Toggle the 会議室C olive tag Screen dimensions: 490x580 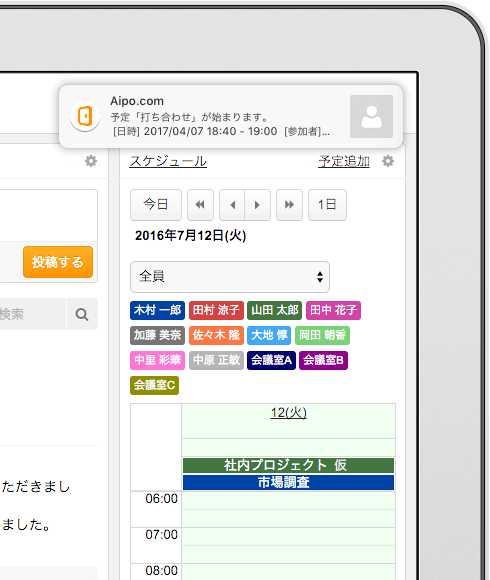(x=154, y=385)
